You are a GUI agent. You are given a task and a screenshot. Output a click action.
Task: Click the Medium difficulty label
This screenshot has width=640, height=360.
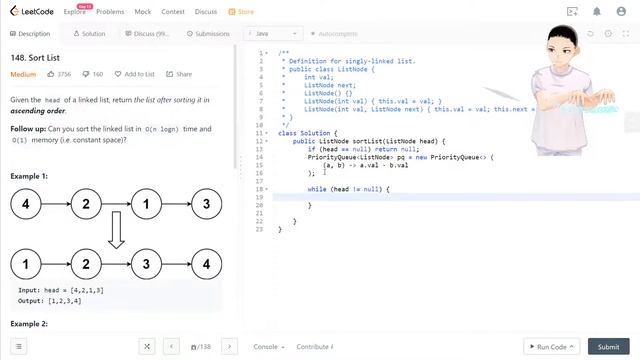coord(23,74)
